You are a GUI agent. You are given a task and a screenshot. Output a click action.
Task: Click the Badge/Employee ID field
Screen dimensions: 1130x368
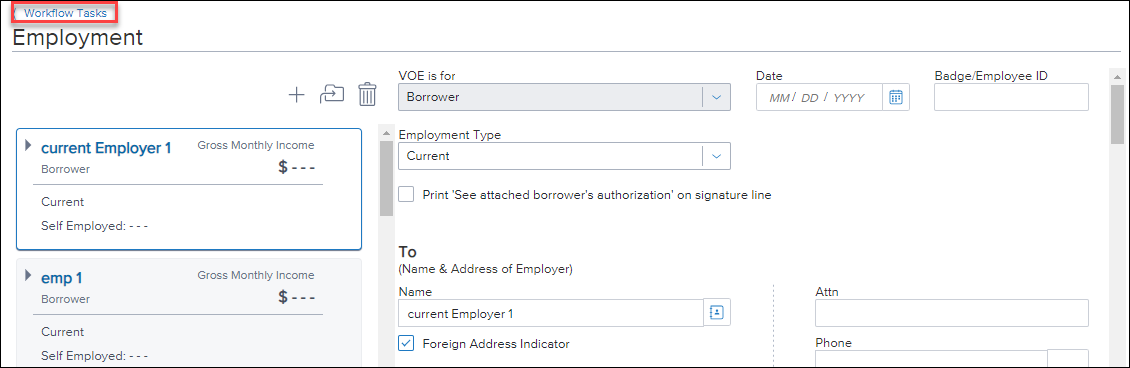click(x=1011, y=97)
